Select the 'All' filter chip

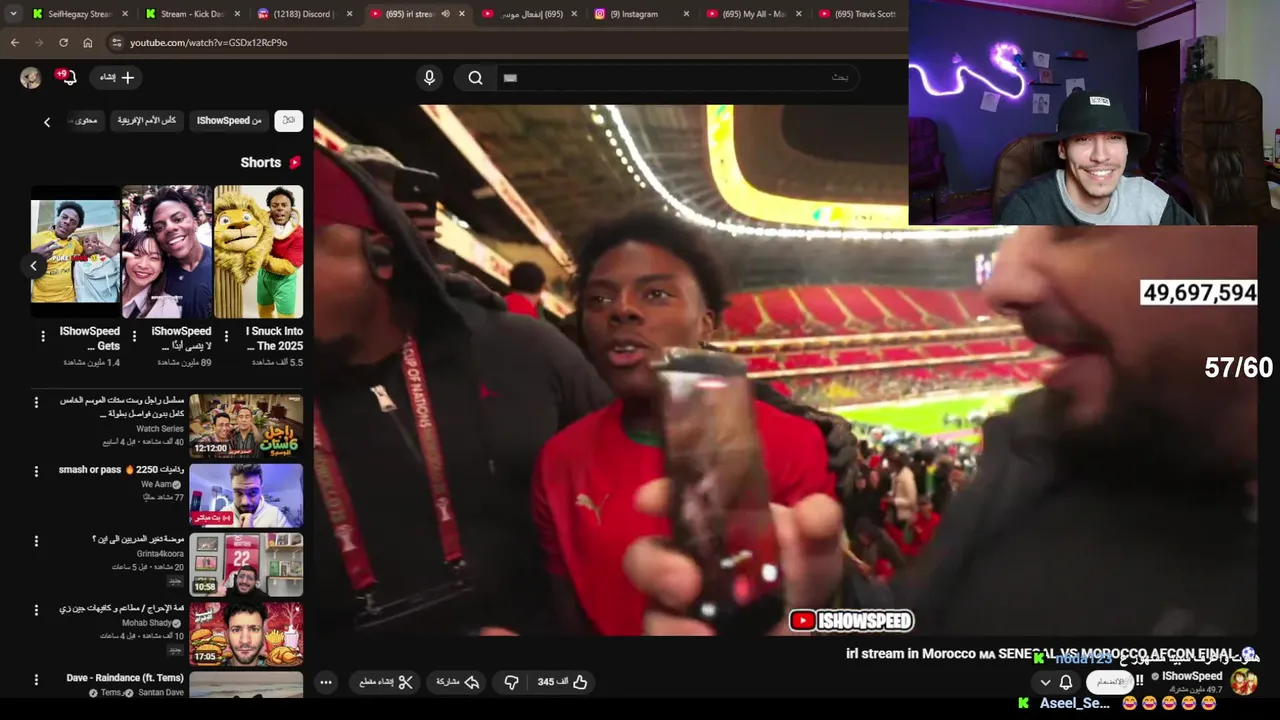pyautogui.click(x=288, y=120)
